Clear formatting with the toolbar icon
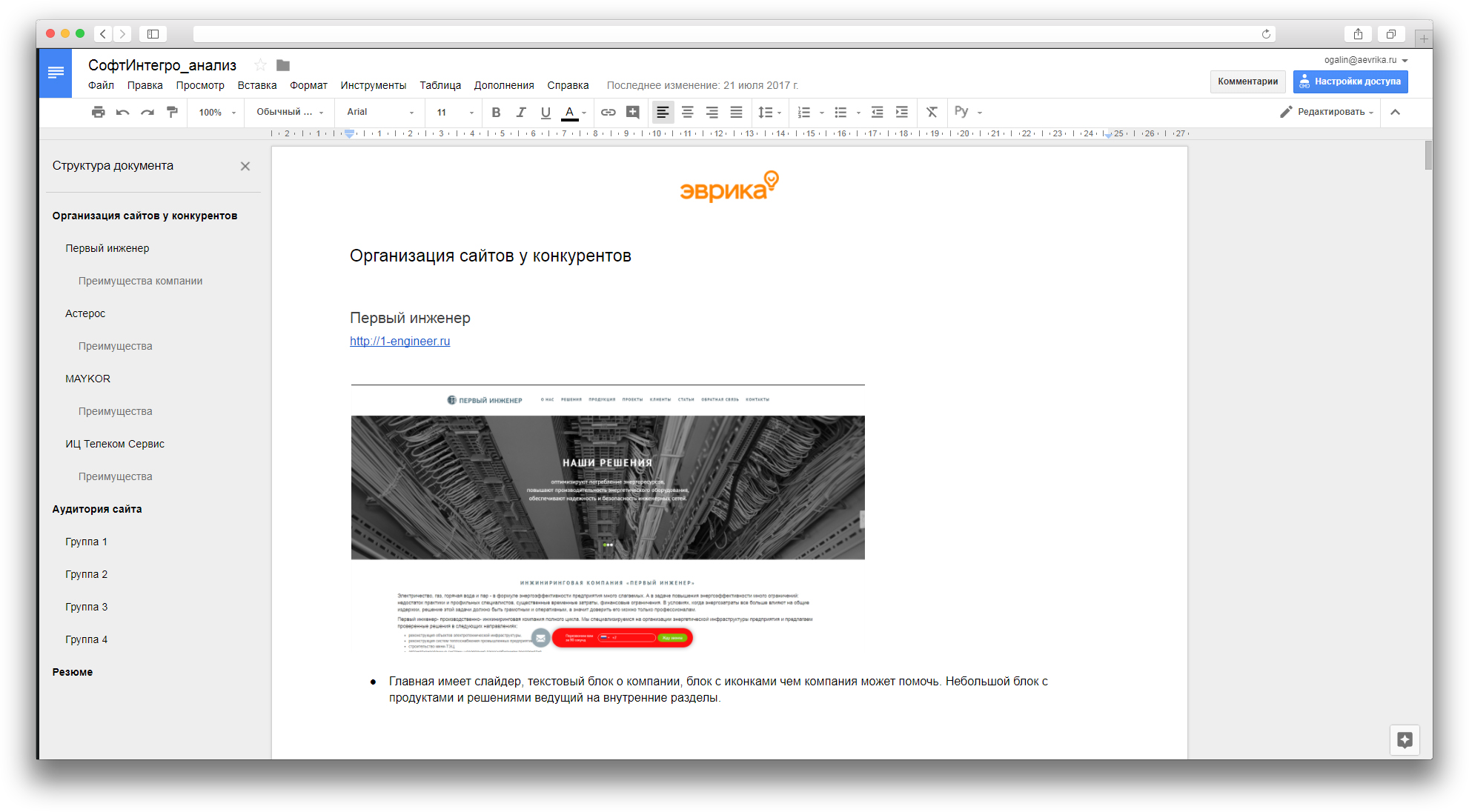Image resolution: width=1469 pixels, height=812 pixels. click(932, 112)
